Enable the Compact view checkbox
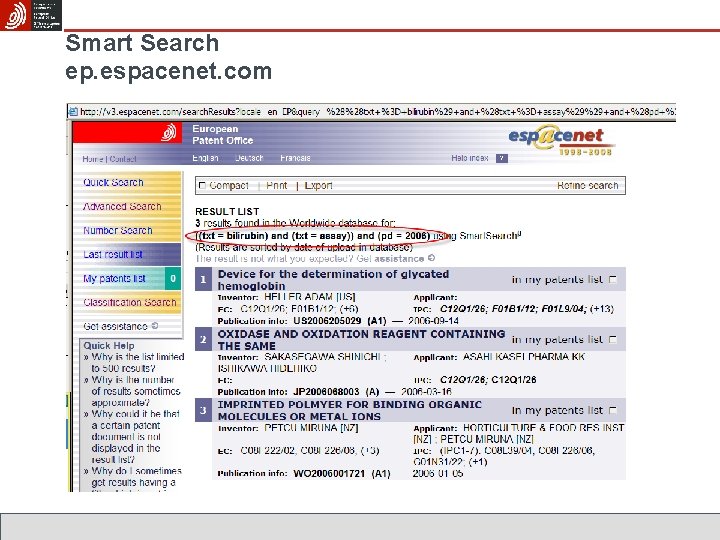The image size is (720, 540). (202, 186)
